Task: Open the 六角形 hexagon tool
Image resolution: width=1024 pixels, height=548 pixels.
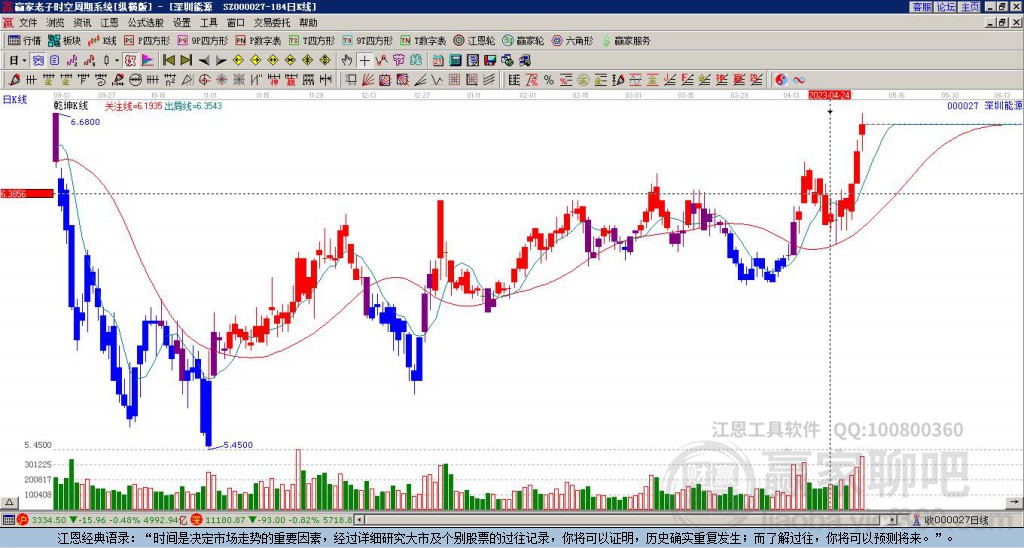Action: point(573,40)
